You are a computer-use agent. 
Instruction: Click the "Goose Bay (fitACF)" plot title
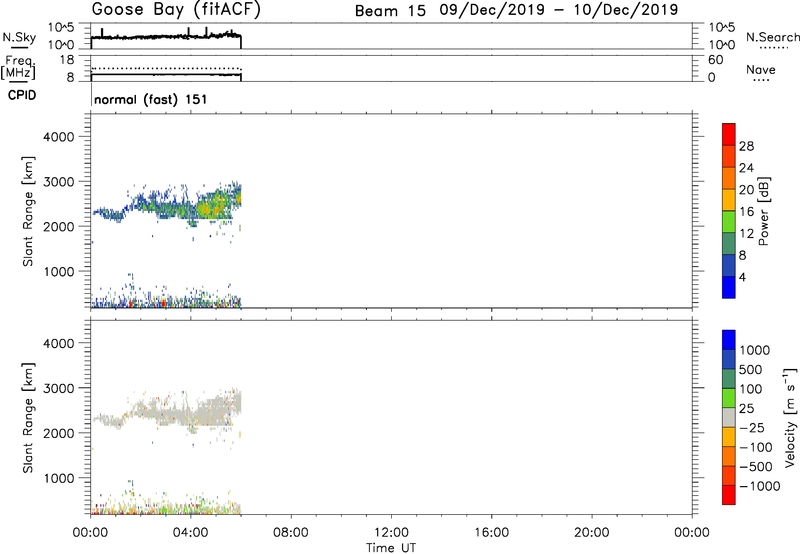tap(176, 10)
